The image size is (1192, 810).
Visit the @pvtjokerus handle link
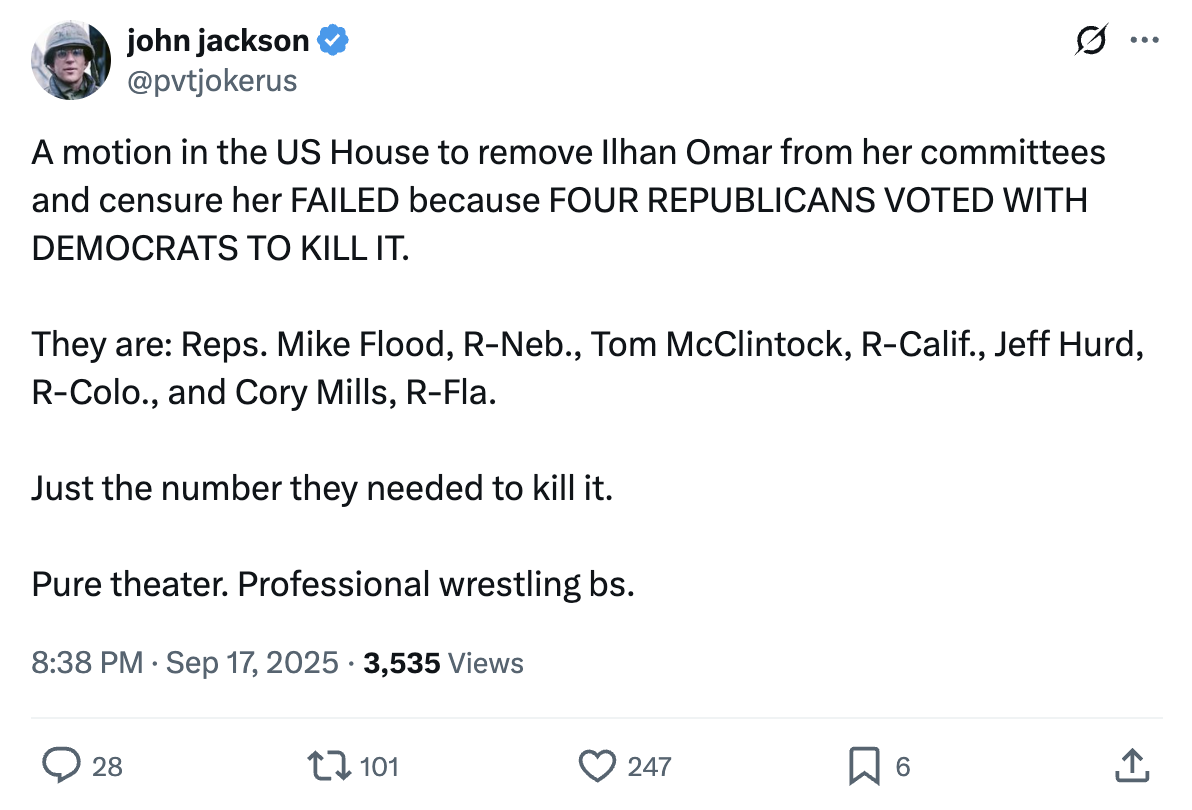click(x=212, y=80)
